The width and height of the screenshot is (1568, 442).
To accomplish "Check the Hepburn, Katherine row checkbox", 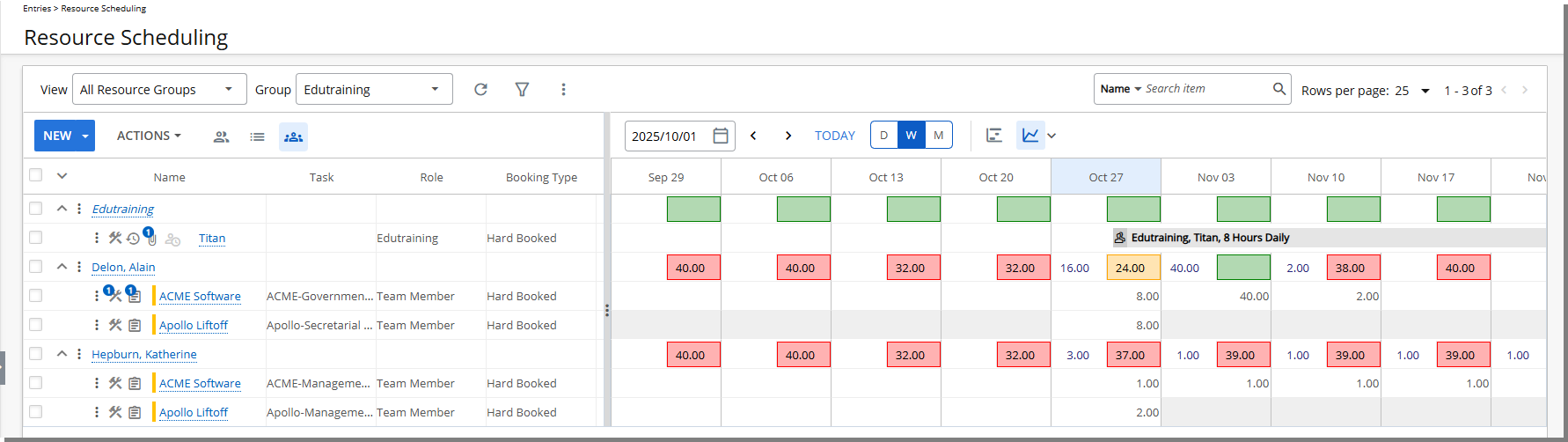I will pyautogui.click(x=35, y=354).
